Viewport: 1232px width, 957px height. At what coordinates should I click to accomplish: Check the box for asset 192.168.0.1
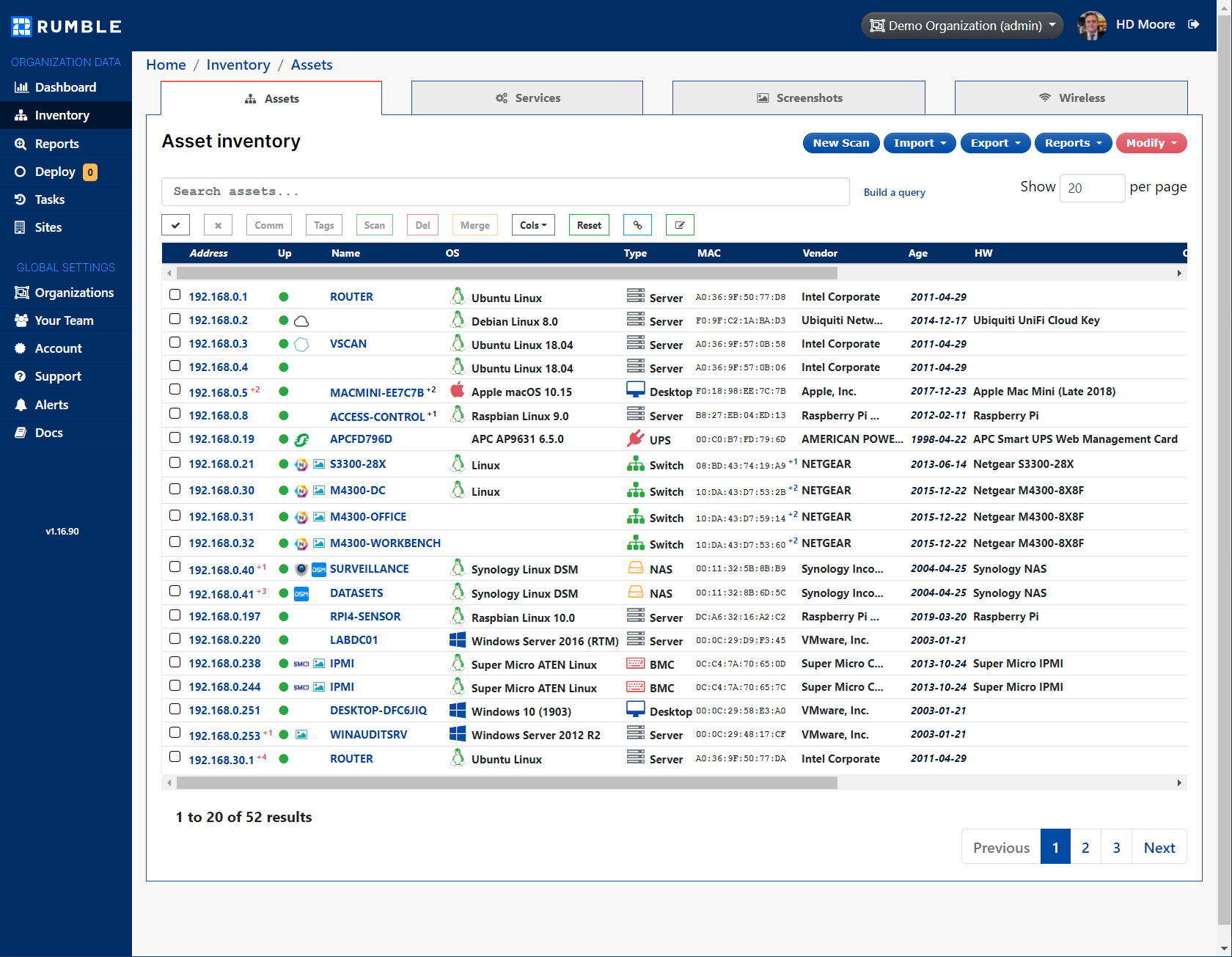(175, 294)
